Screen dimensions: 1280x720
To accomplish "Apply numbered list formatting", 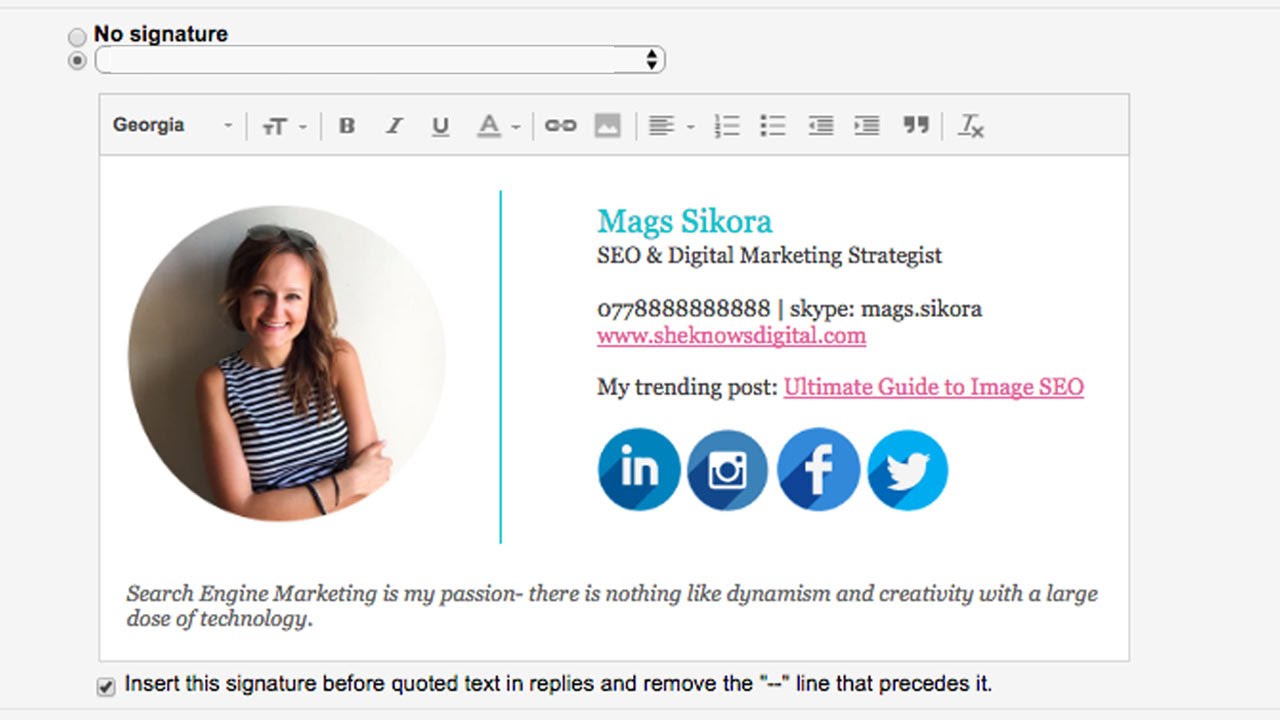I will click(727, 126).
